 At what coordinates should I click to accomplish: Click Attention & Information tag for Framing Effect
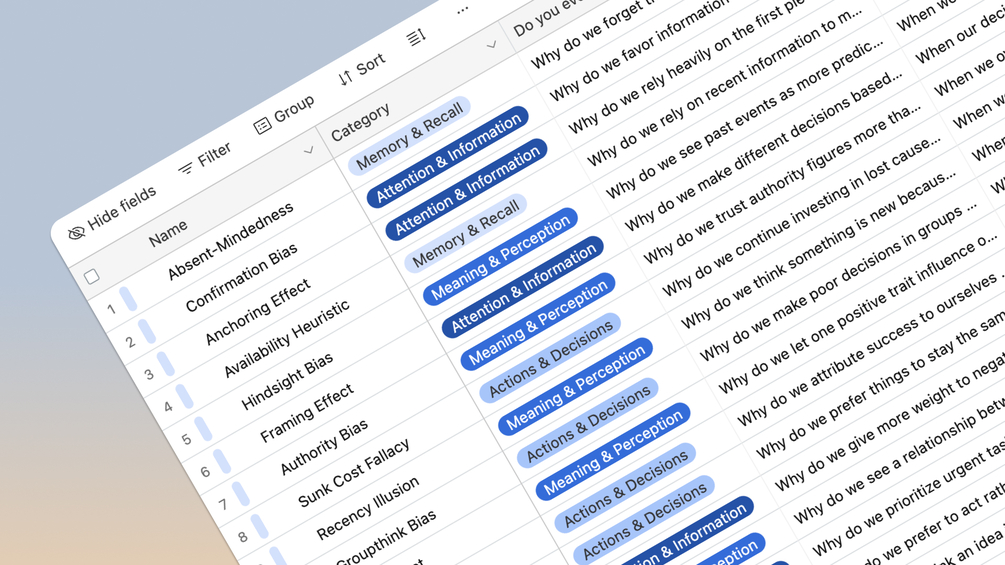click(523, 288)
